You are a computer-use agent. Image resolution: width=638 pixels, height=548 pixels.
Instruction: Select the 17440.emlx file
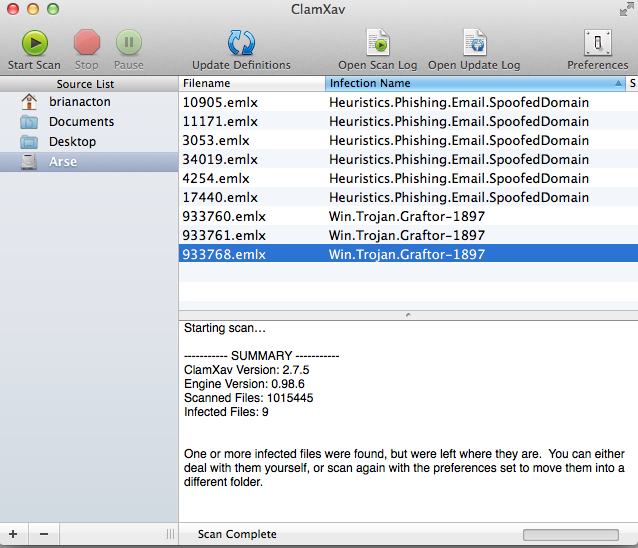(220, 198)
